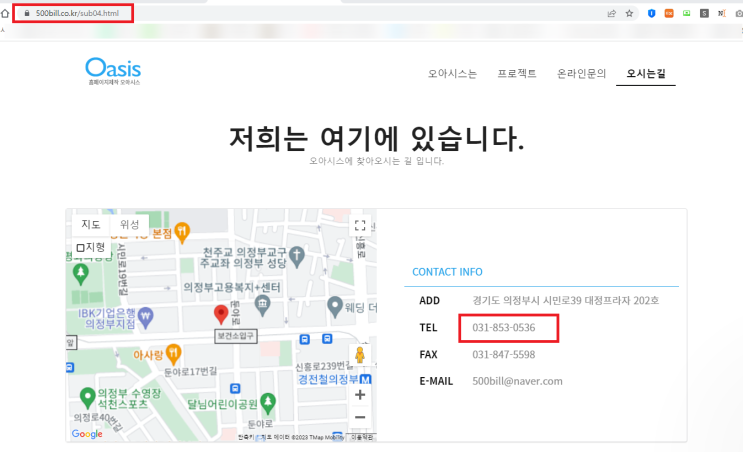The width and height of the screenshot is (743, 452).
Task: Click the red location pin on map
Action: (221, 314)
